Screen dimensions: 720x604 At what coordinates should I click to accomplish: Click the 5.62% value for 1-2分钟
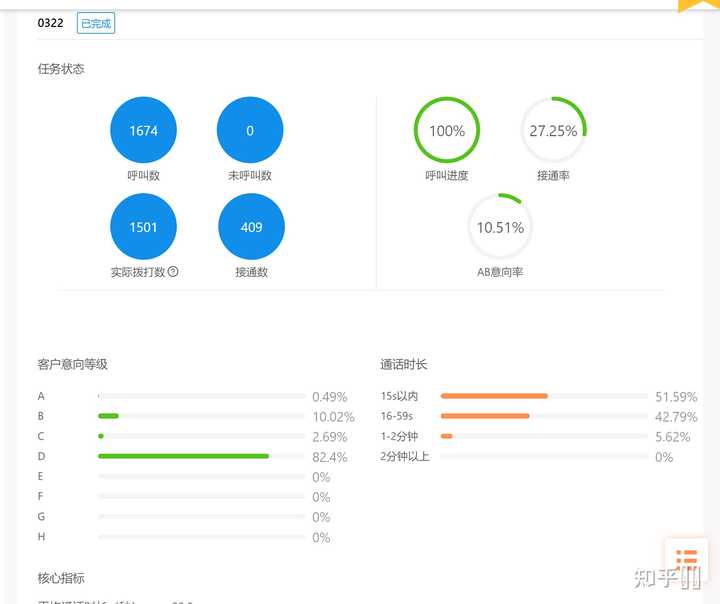(673, 437)
